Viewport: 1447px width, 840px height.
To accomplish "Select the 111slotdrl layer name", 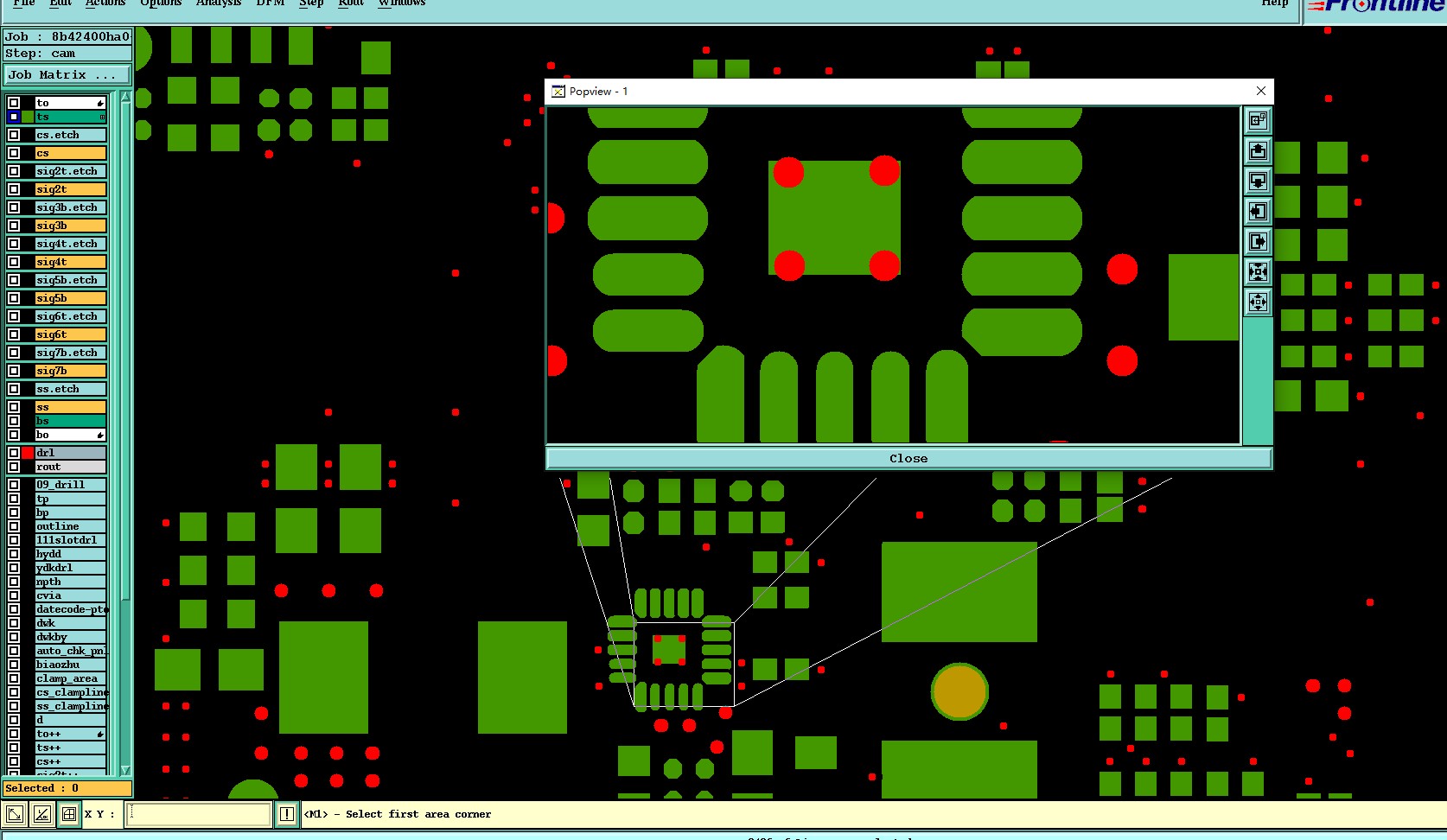I will point(70,540).
